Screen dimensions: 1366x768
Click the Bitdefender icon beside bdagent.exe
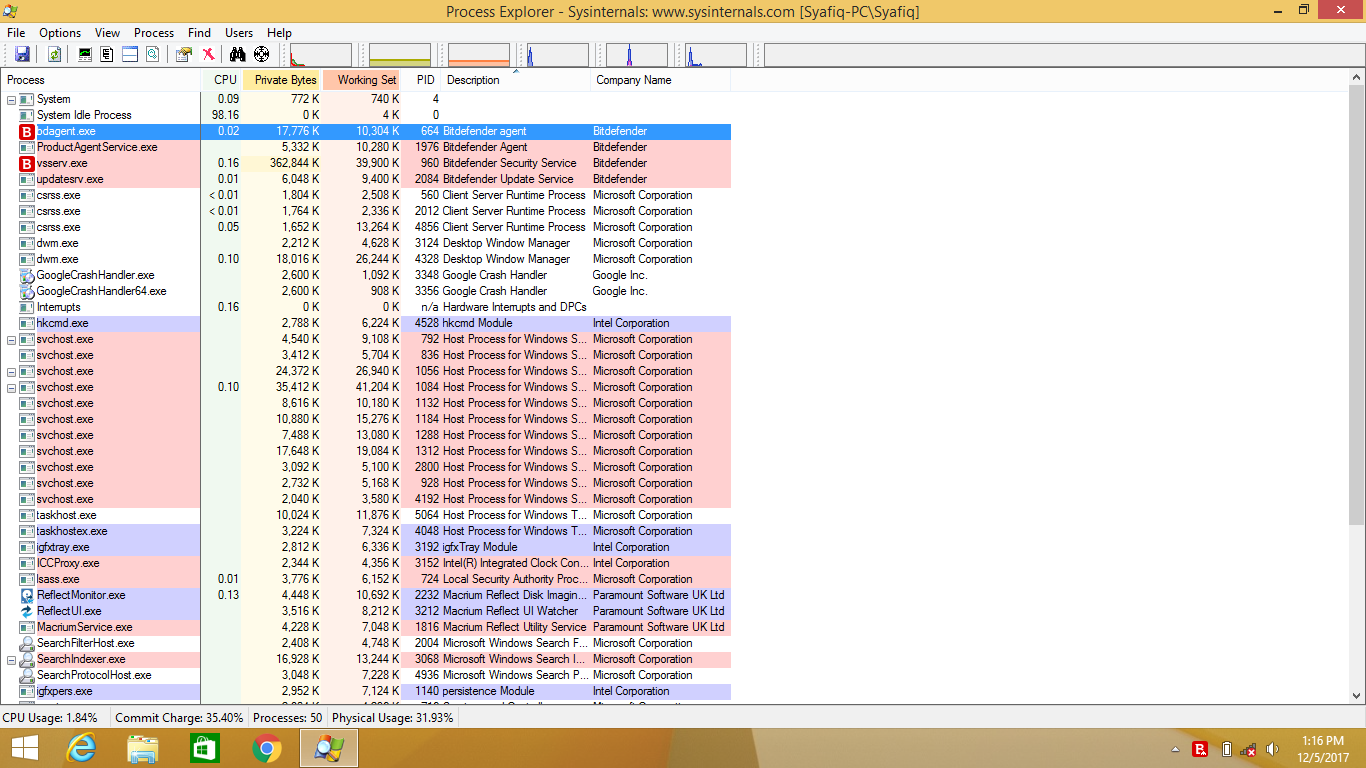tap(27, 131)
